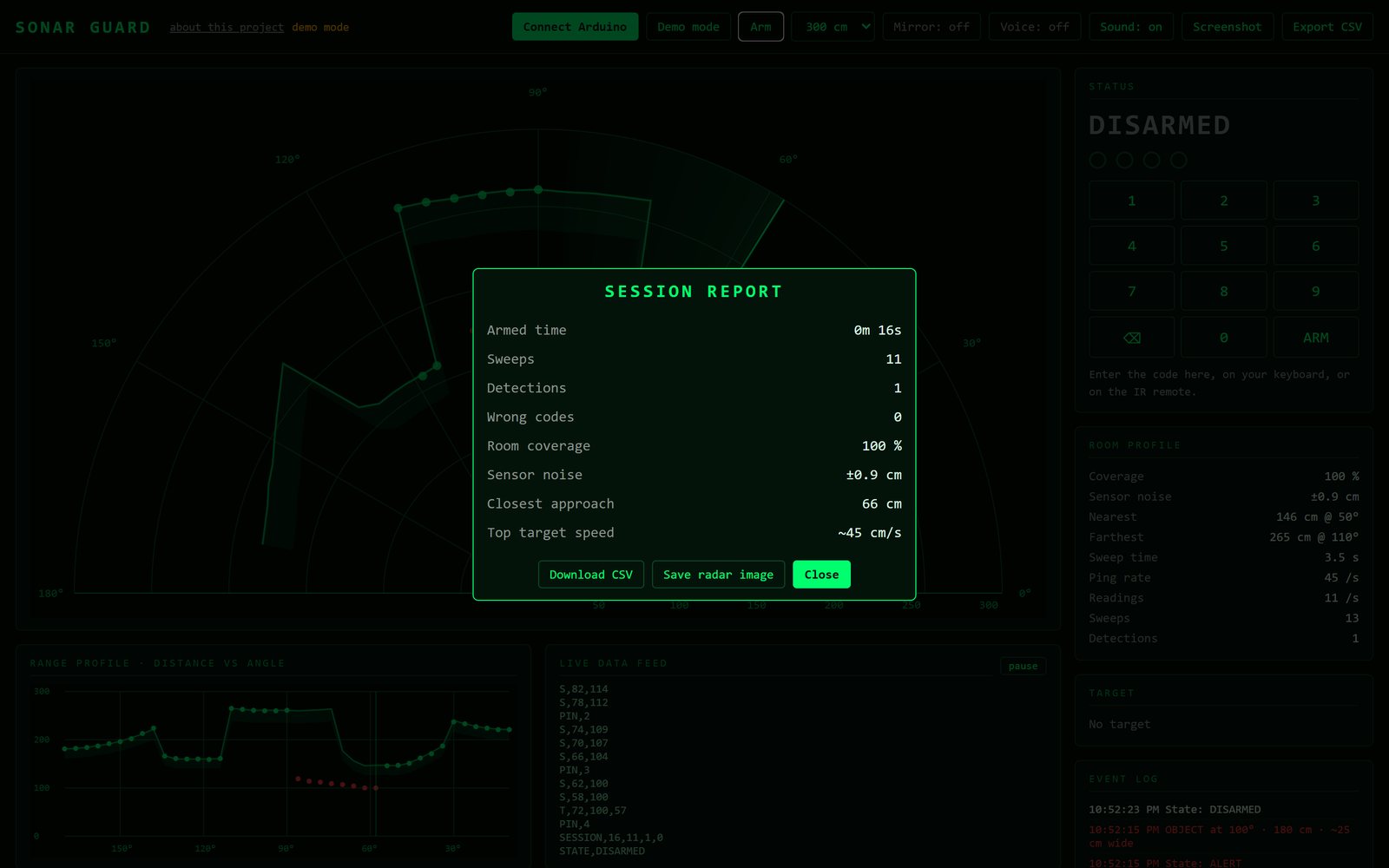
Task: Click the 'No target' text in Target panel
Action: click(x=1119, y=724)
